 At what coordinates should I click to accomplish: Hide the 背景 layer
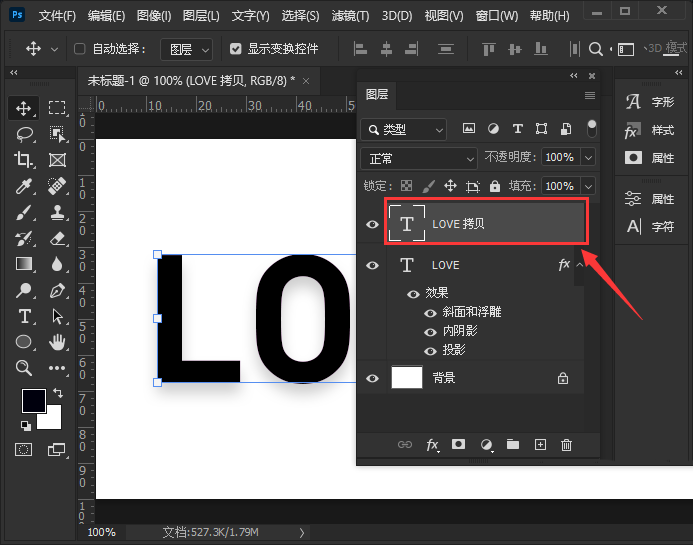tap(372, 378)
